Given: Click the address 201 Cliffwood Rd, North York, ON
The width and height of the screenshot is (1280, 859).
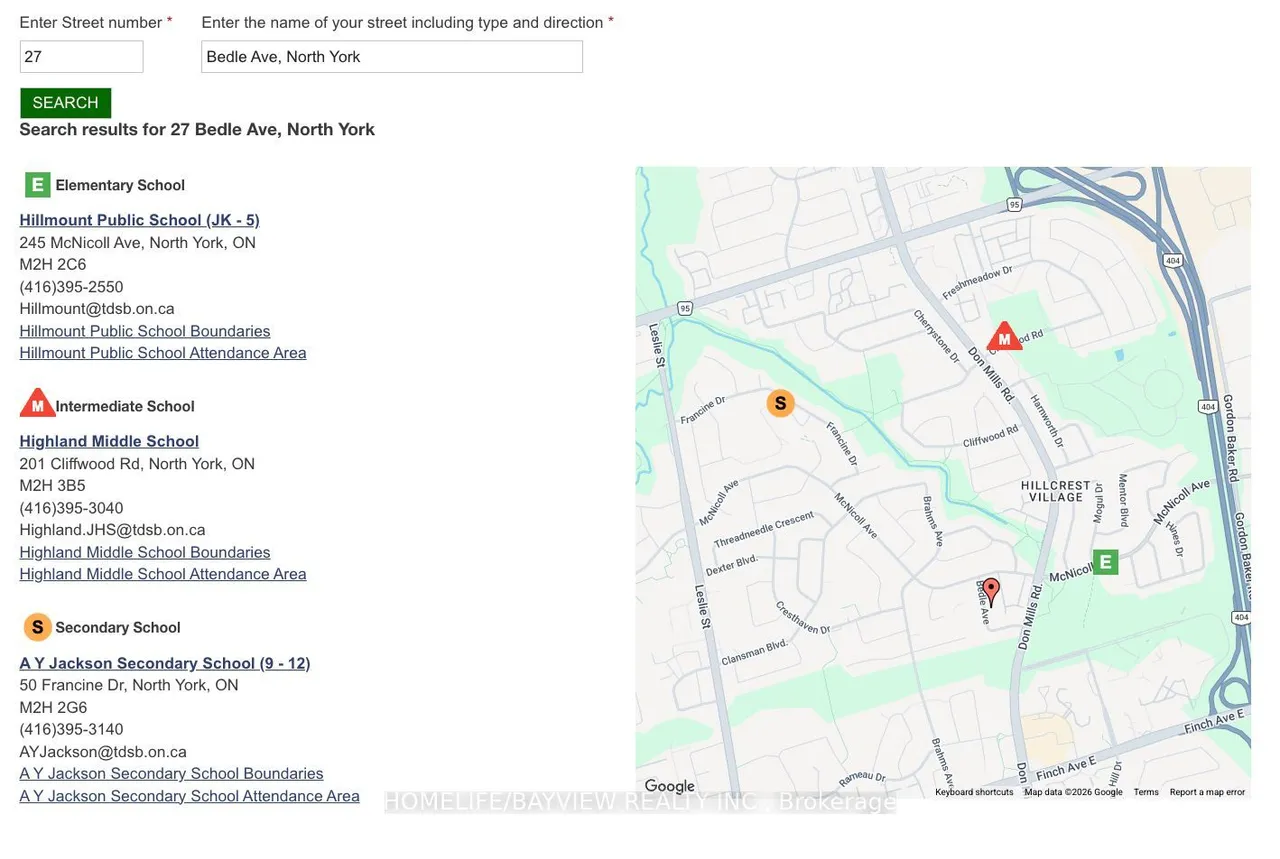Looking at the screenshot, I should pos(137,464).
